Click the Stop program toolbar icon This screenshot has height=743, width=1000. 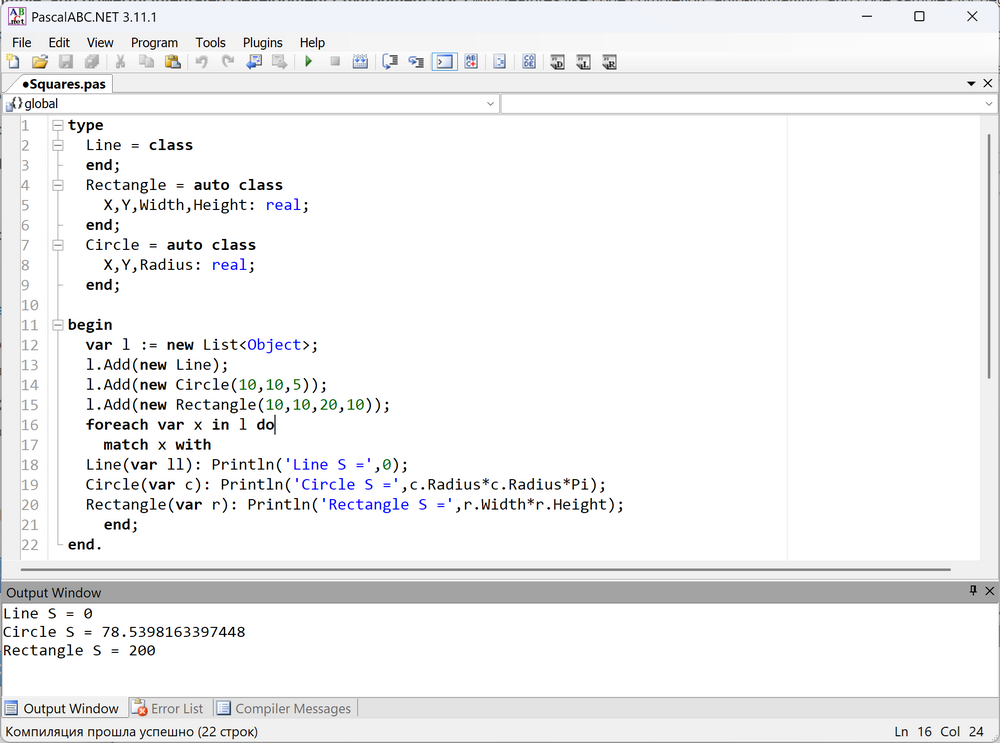(335, 62)
